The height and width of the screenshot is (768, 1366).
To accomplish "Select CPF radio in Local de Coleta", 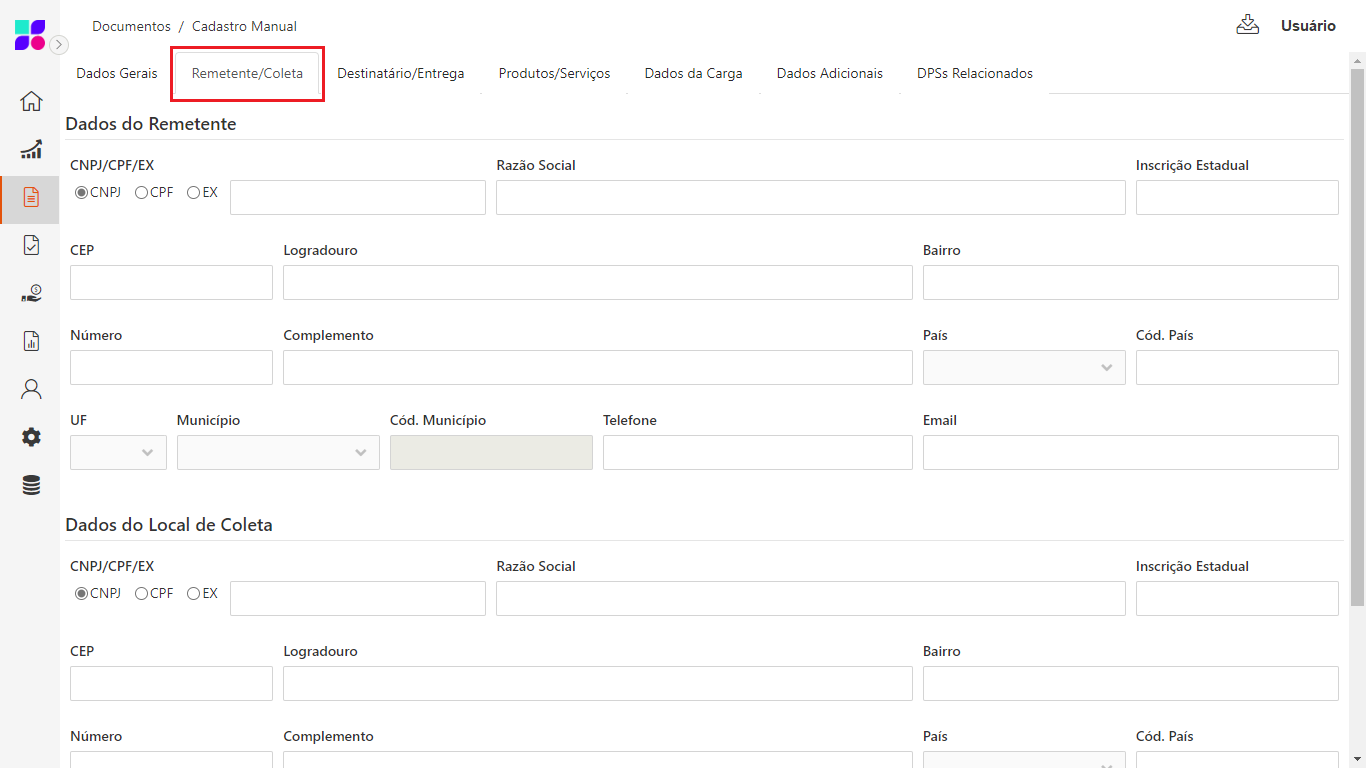I will pos(142,594).
